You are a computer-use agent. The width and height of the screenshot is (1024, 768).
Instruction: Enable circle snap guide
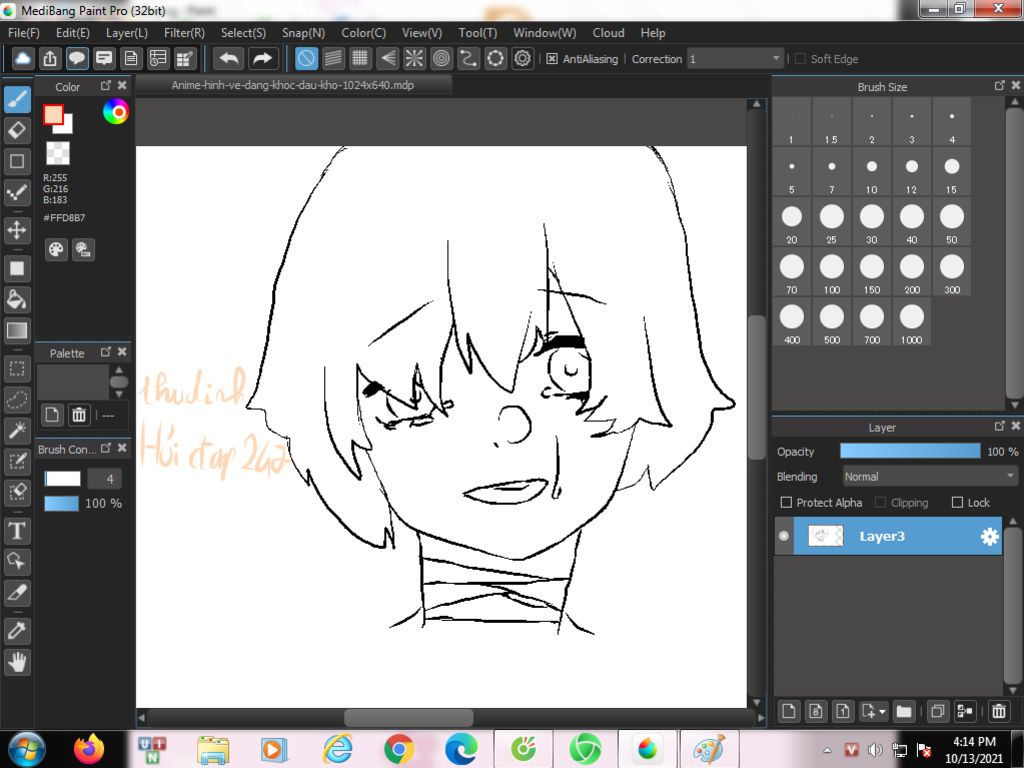(441, 59)
